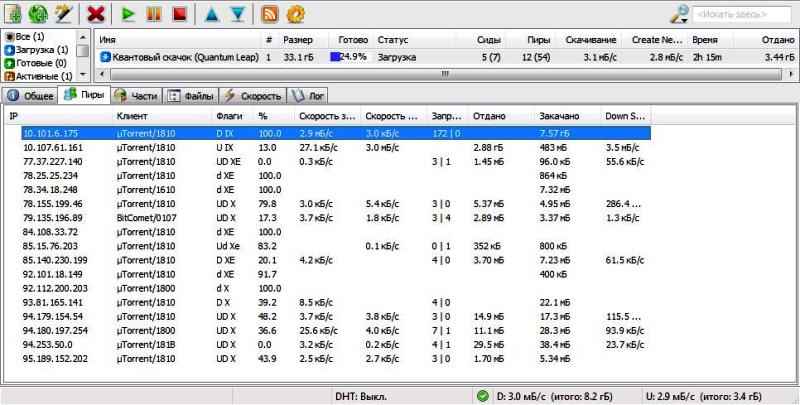Click category list scroll up arrow
Viewport: 800px width, 405px height.
click(82, 37)
